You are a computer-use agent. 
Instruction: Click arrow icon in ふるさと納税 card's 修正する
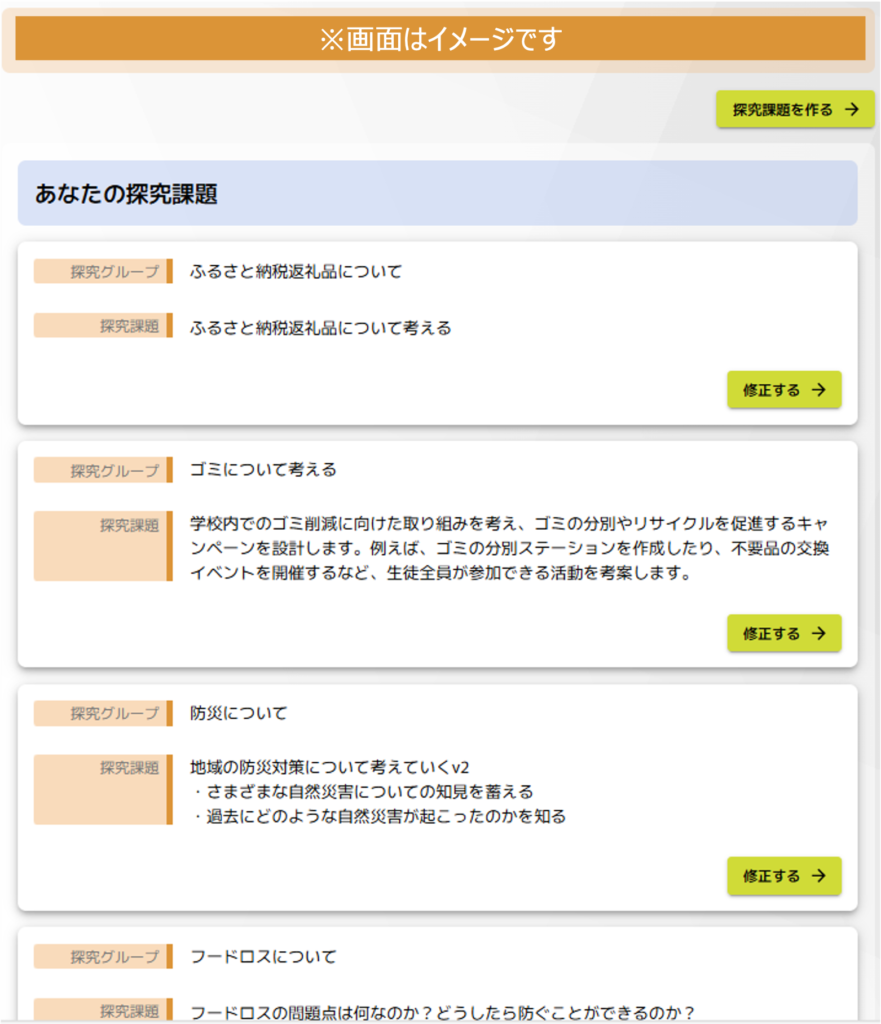click(819, 390)
